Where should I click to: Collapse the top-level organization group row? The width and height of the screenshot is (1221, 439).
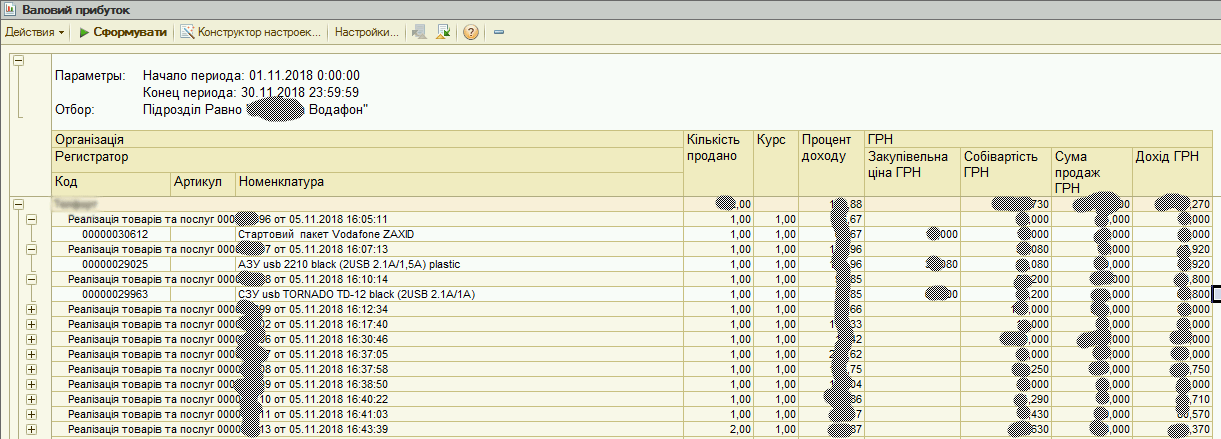point(18,204)
